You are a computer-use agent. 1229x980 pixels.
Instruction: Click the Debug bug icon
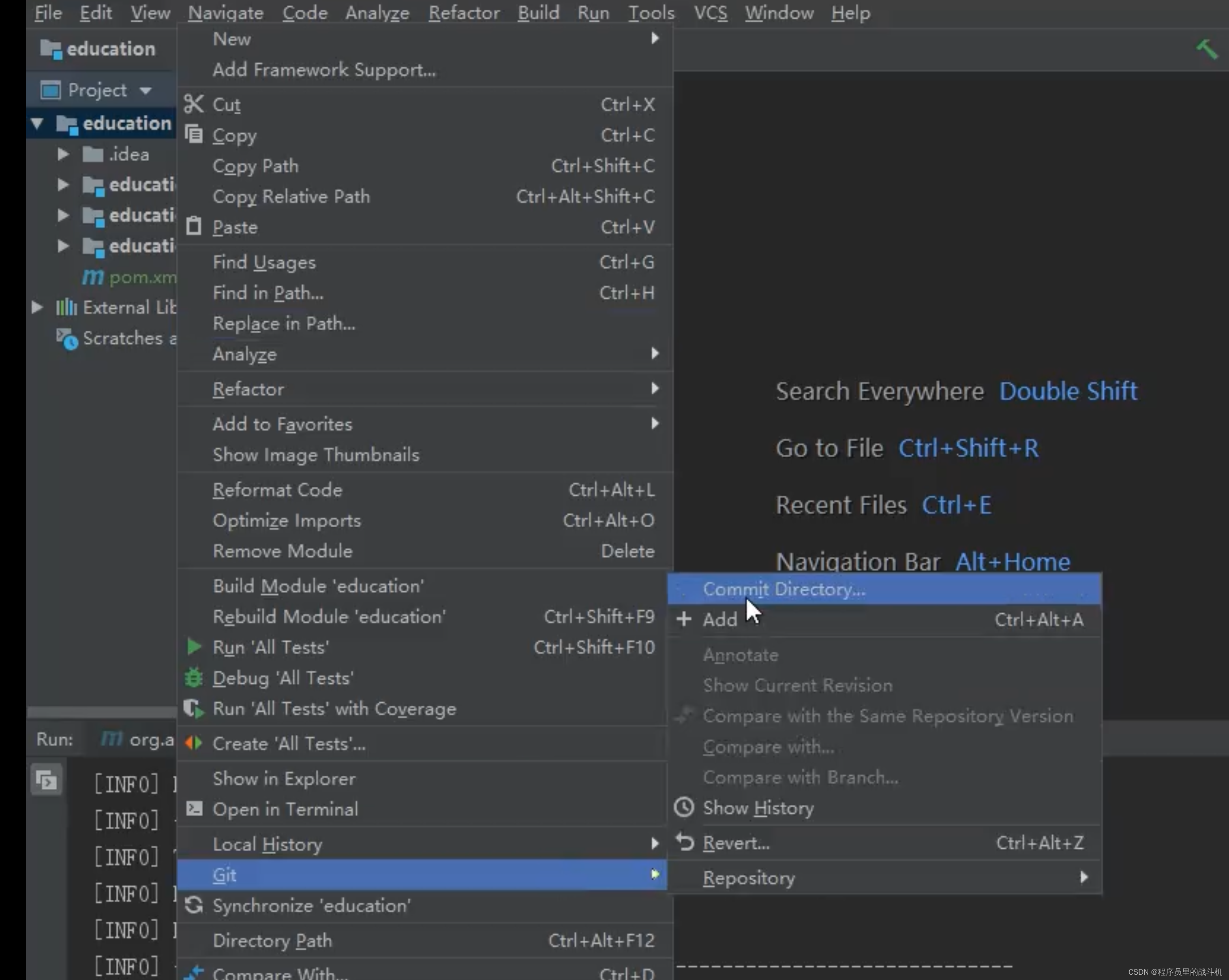point(194,677)
